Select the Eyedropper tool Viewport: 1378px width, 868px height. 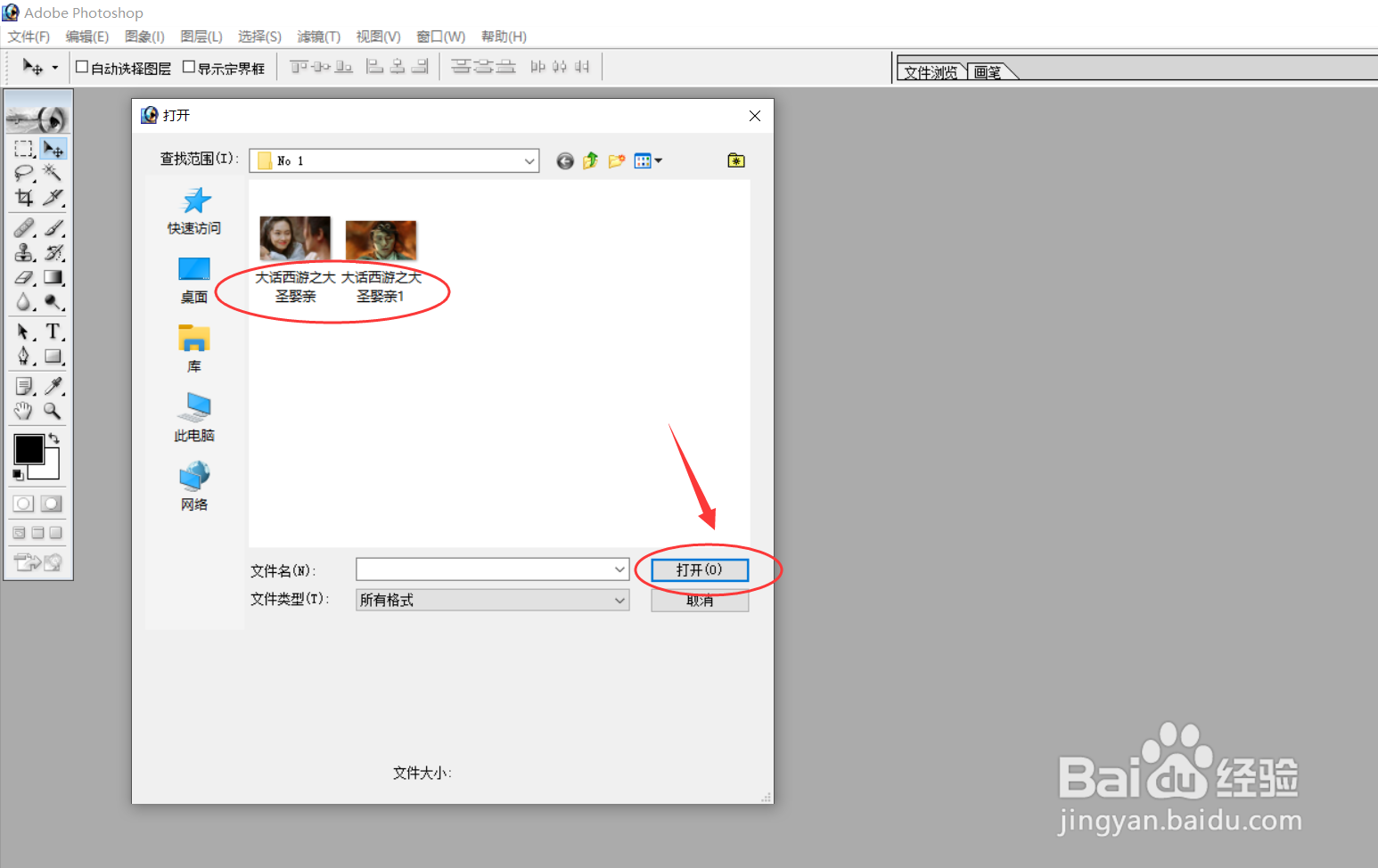point(53,386)
